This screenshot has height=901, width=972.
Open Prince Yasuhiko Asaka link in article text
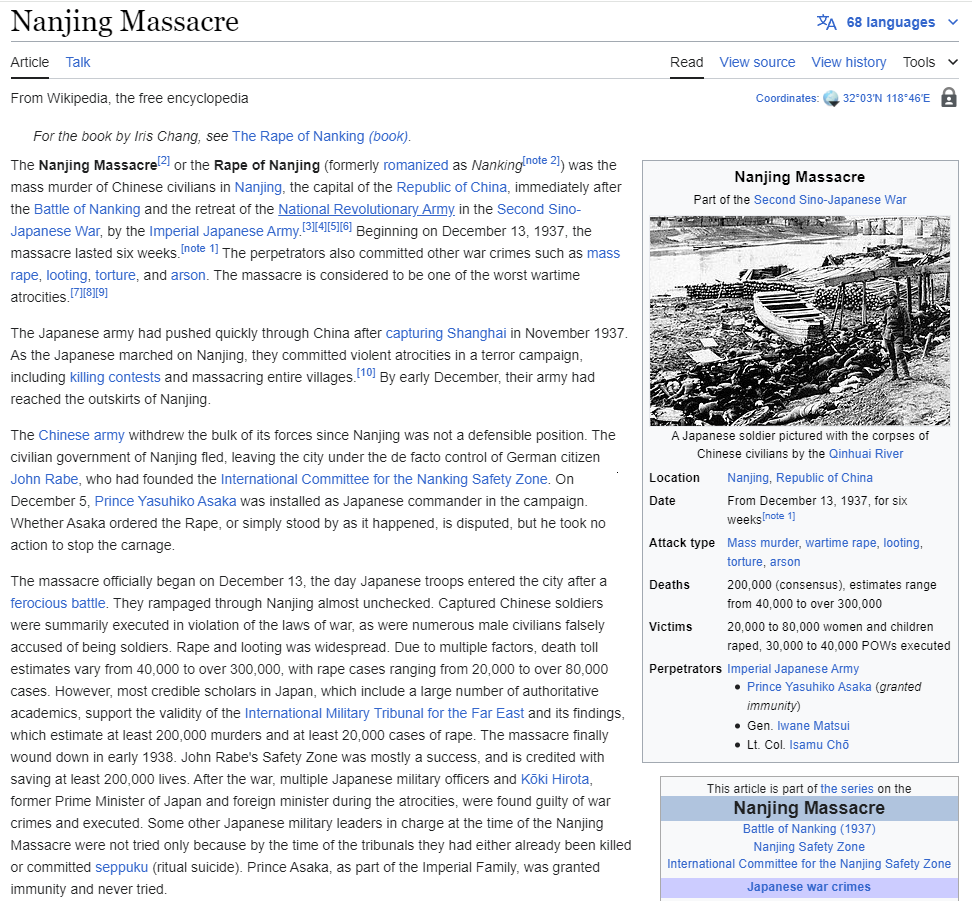[165, 501]
